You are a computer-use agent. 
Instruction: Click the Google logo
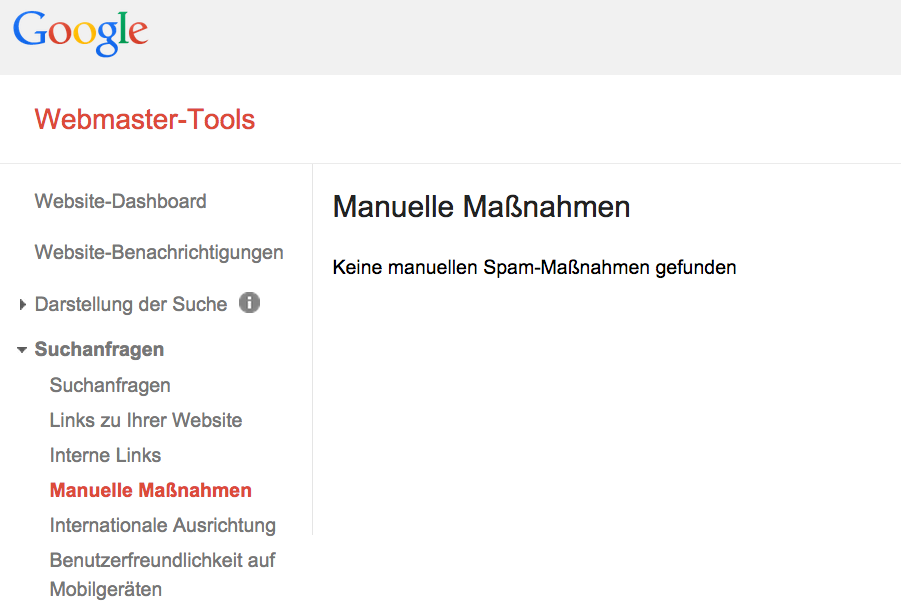[80, 33]
